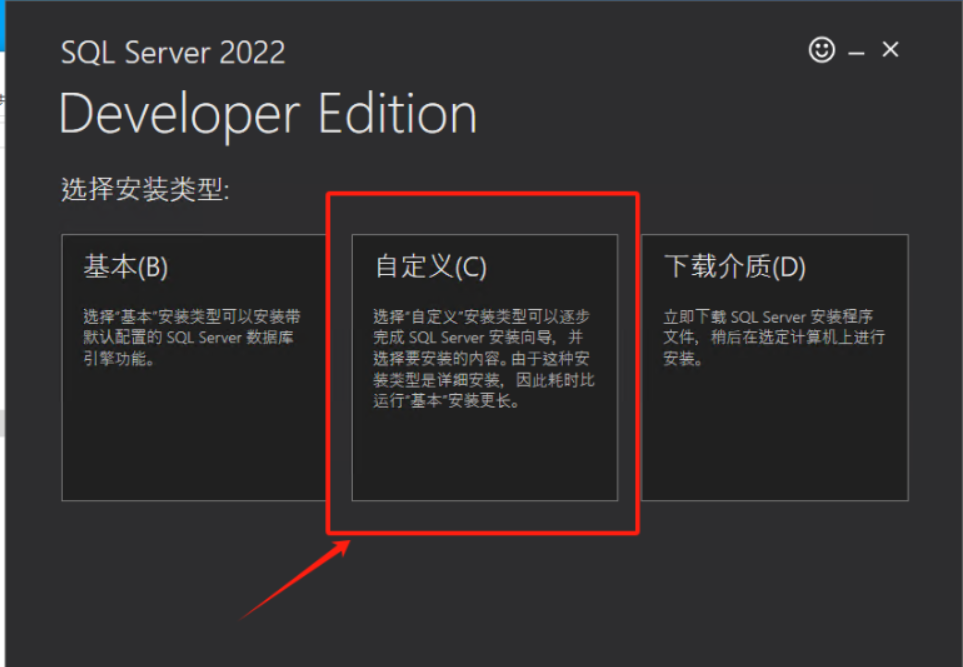Image resolution: width=963 pixels, height=667 pixels.
Task: Click the Developer Edition title text
Action: pyautogui.click(x=268, y=115)
